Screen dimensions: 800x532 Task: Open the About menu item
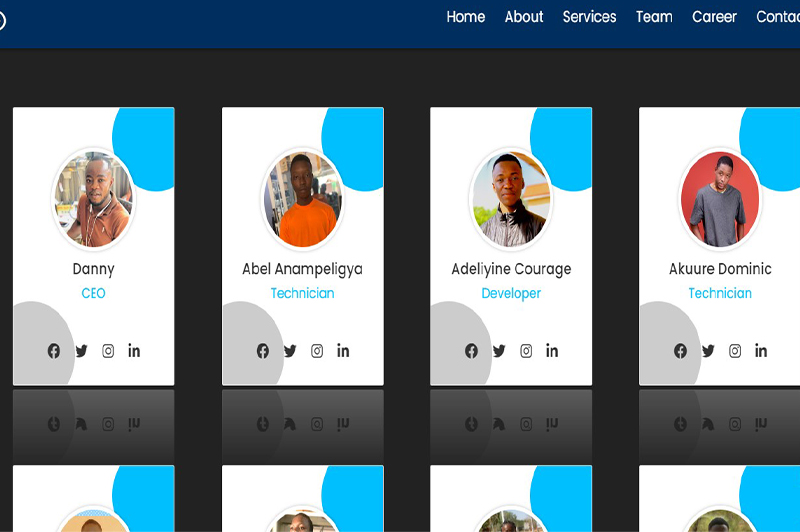point(524,17)
